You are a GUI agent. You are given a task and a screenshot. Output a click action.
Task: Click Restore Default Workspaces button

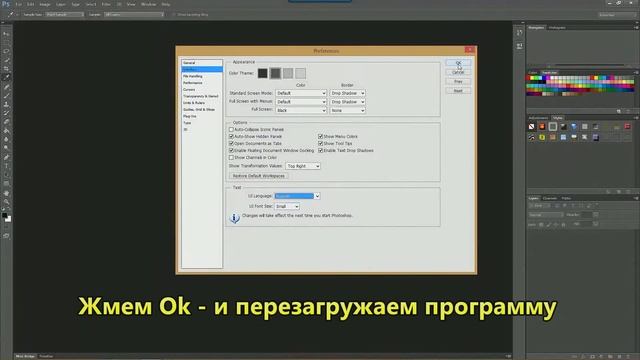pyautogui.click(x=259, y=176)
